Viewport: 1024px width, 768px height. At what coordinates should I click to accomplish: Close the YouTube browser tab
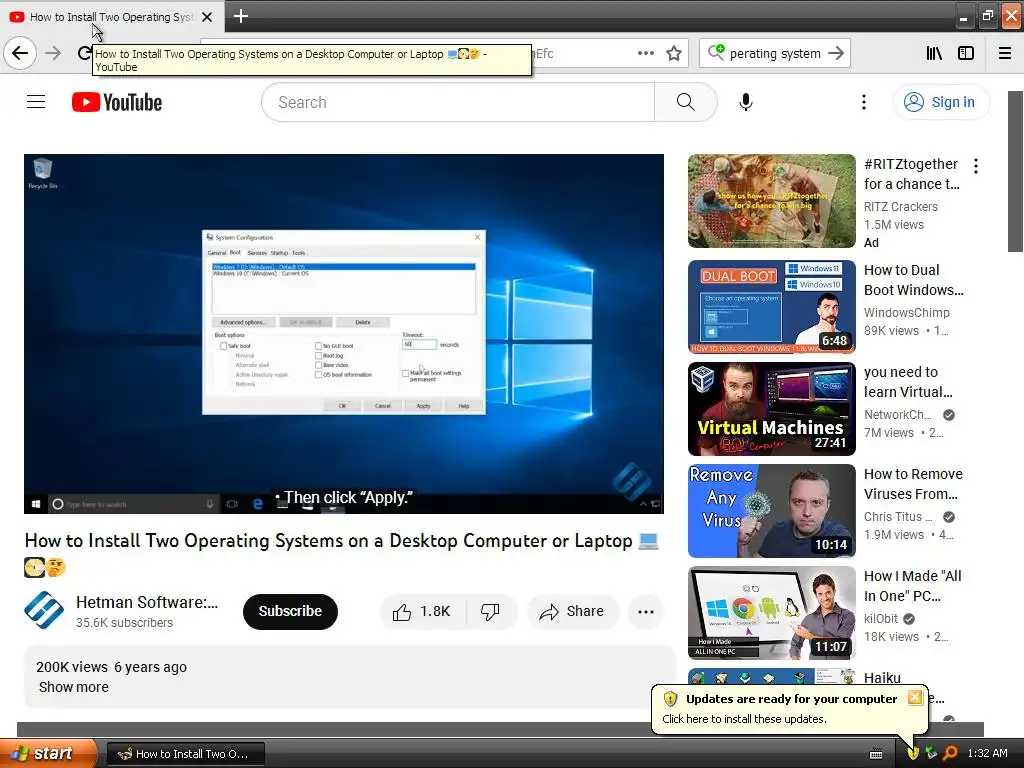tap(207, 17)
